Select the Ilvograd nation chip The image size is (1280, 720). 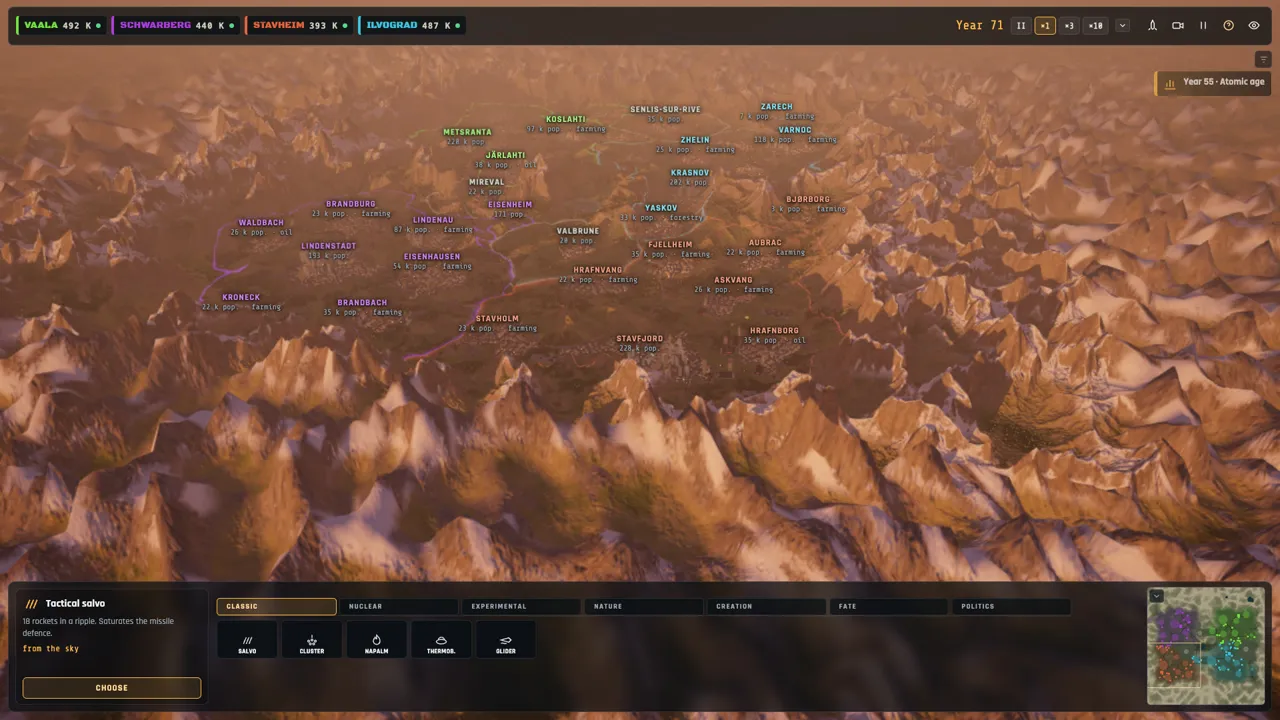[412, 26]
